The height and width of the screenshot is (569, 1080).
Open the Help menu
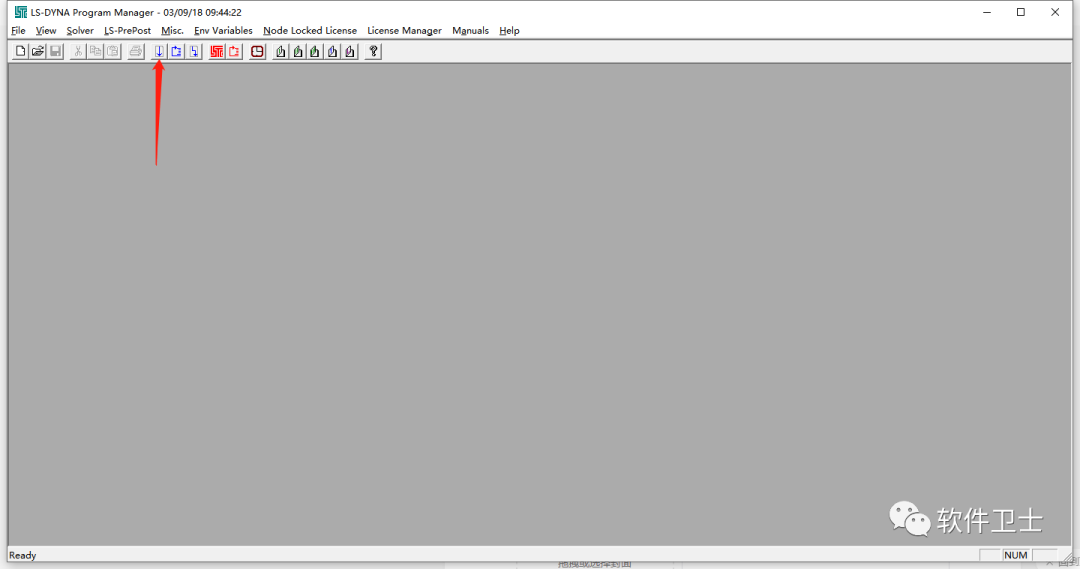click(x=509, y=30)
